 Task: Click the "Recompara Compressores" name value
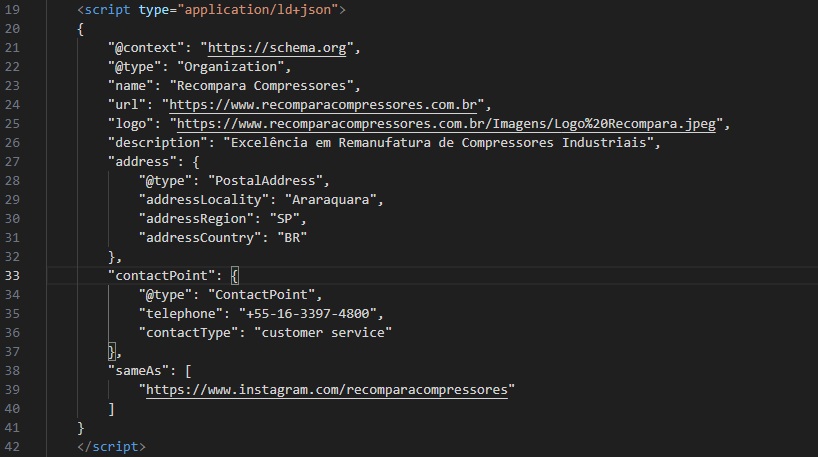261,86
